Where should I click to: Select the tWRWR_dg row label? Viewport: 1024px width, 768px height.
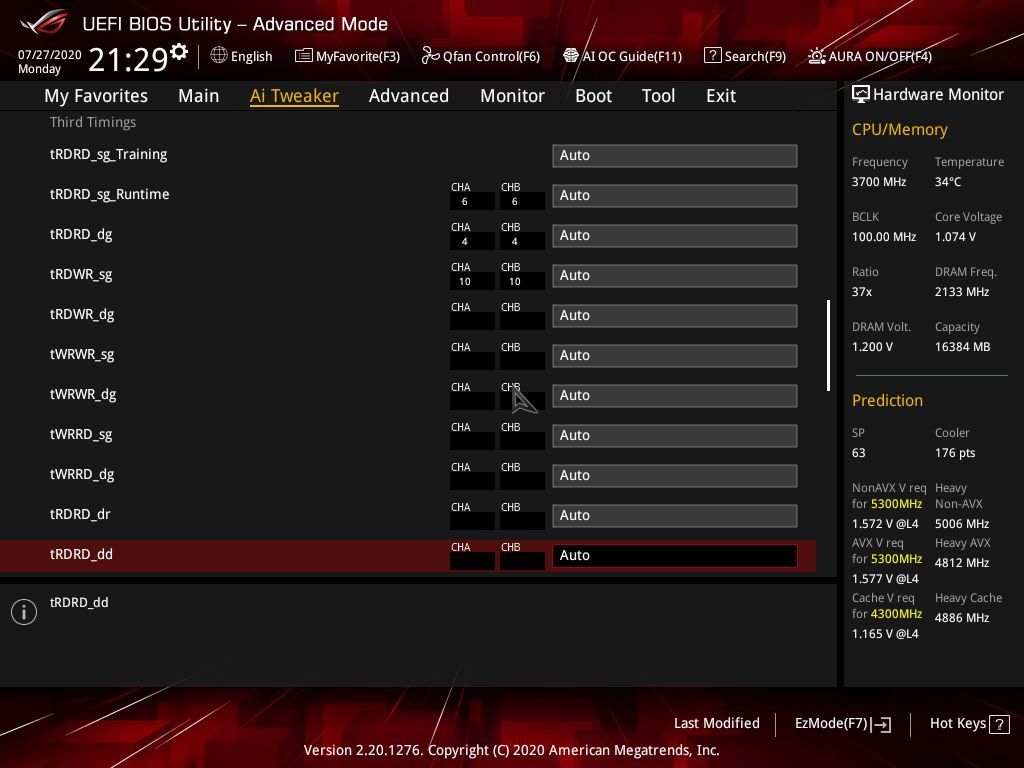coord(83,394)
